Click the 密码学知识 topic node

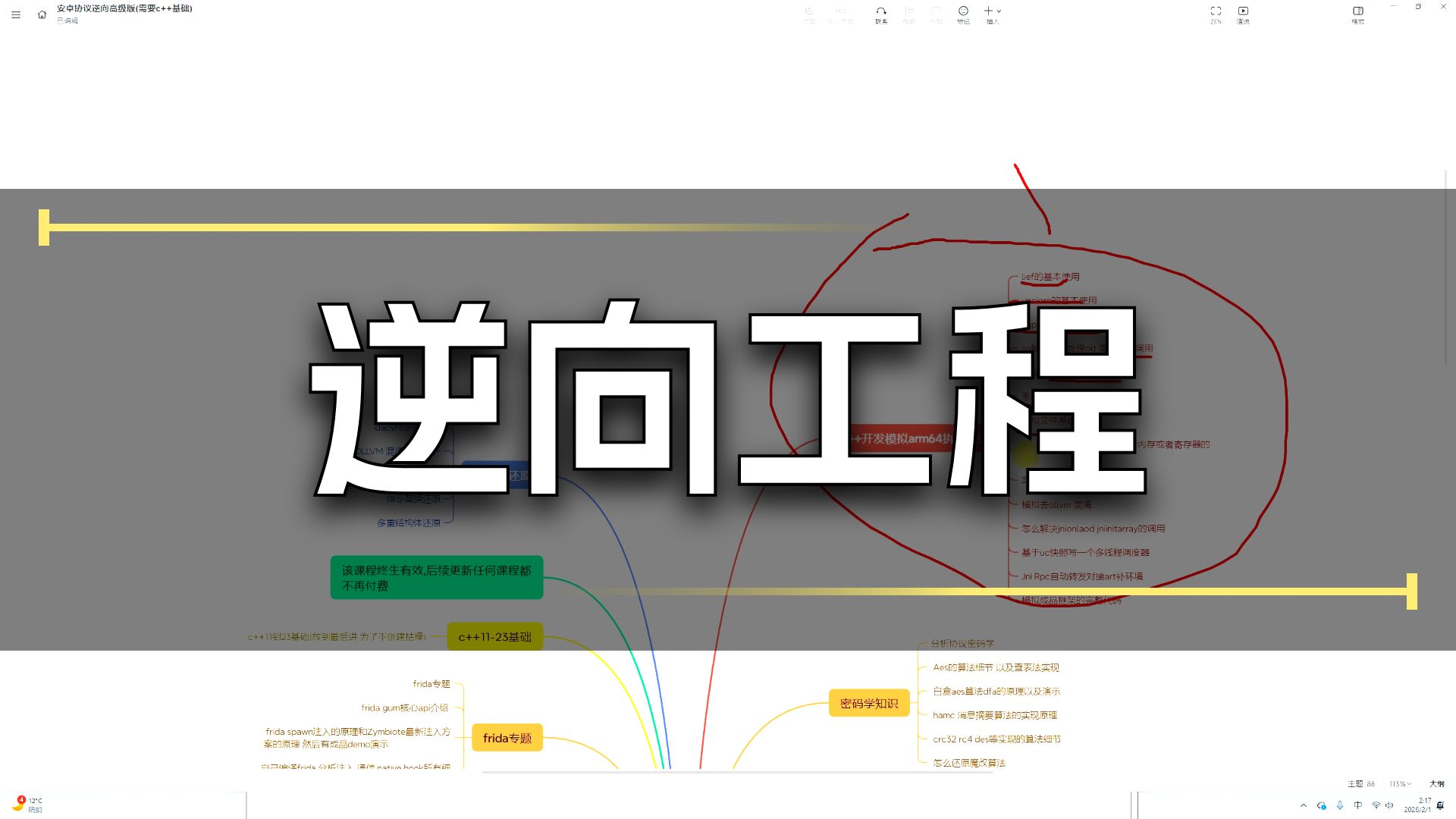pyautogui.click(x=868, y=704)
